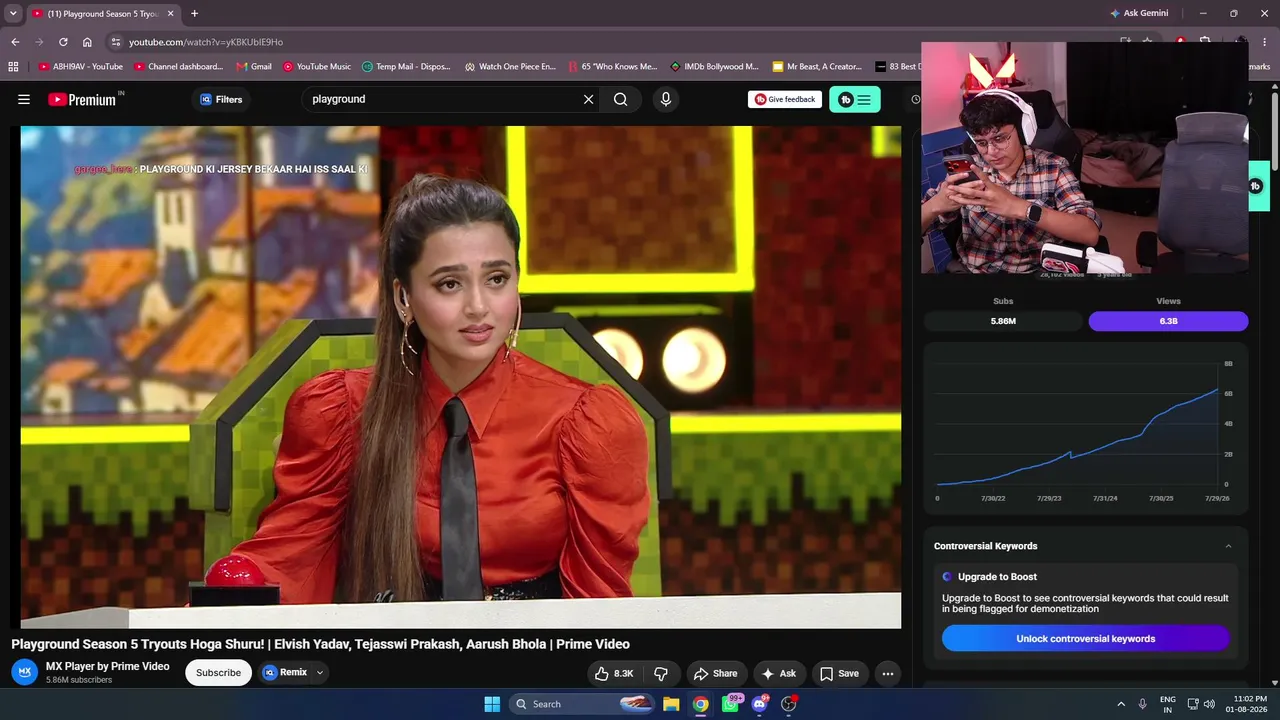Select the Views stat pill

[1168, 321]
